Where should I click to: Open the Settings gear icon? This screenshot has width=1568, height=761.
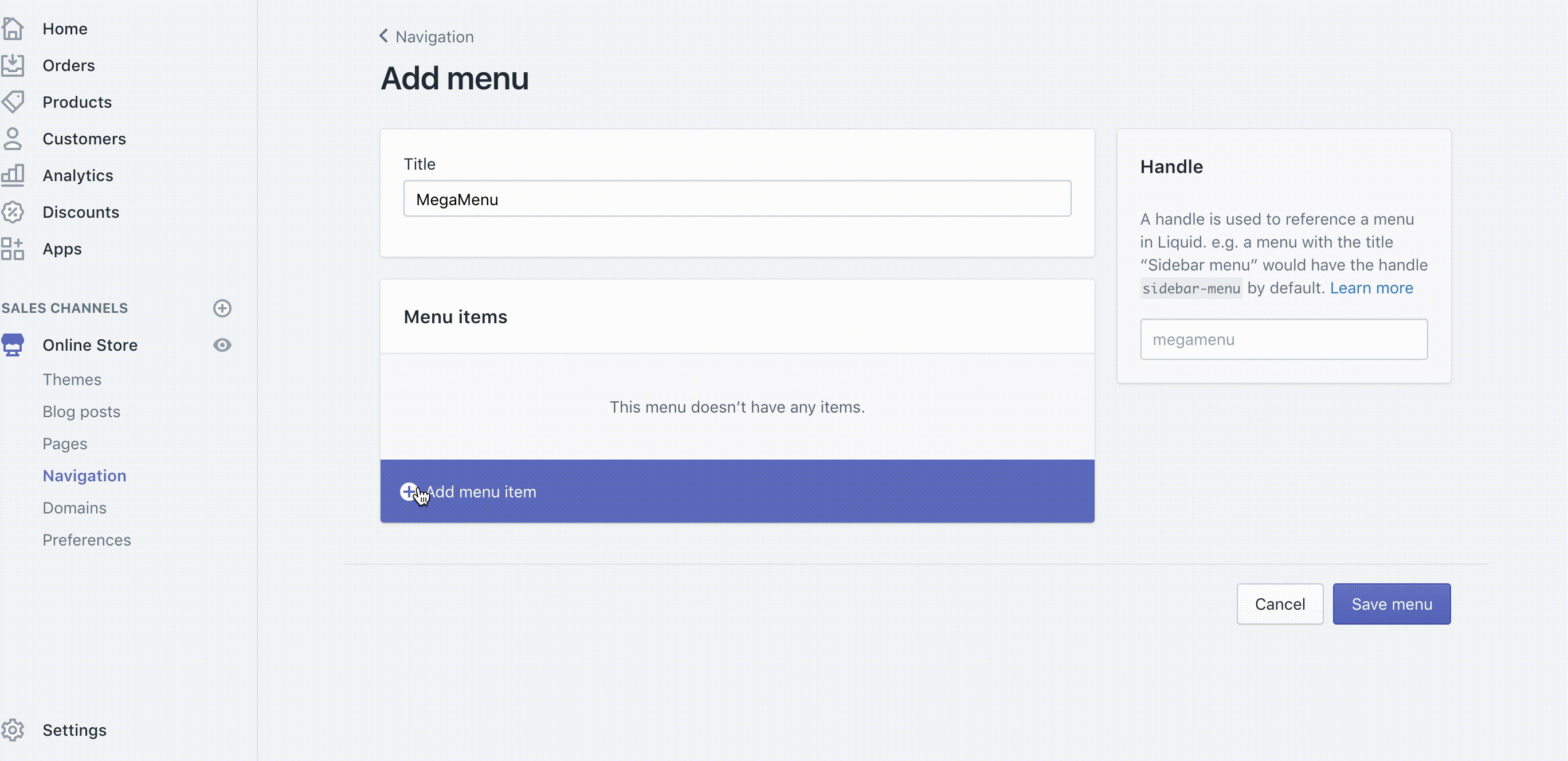[12, 729]
